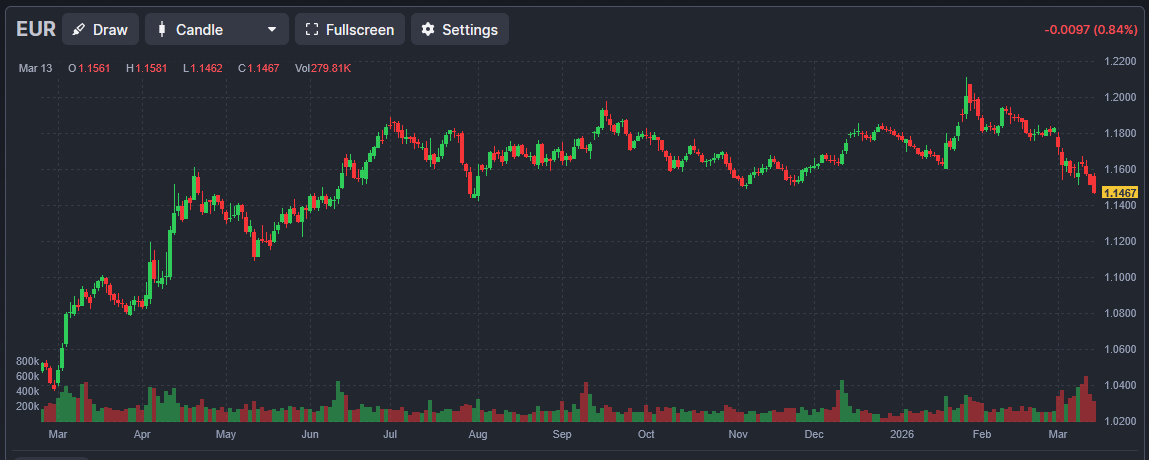Click the 600k volume axis label

(27, 376)
